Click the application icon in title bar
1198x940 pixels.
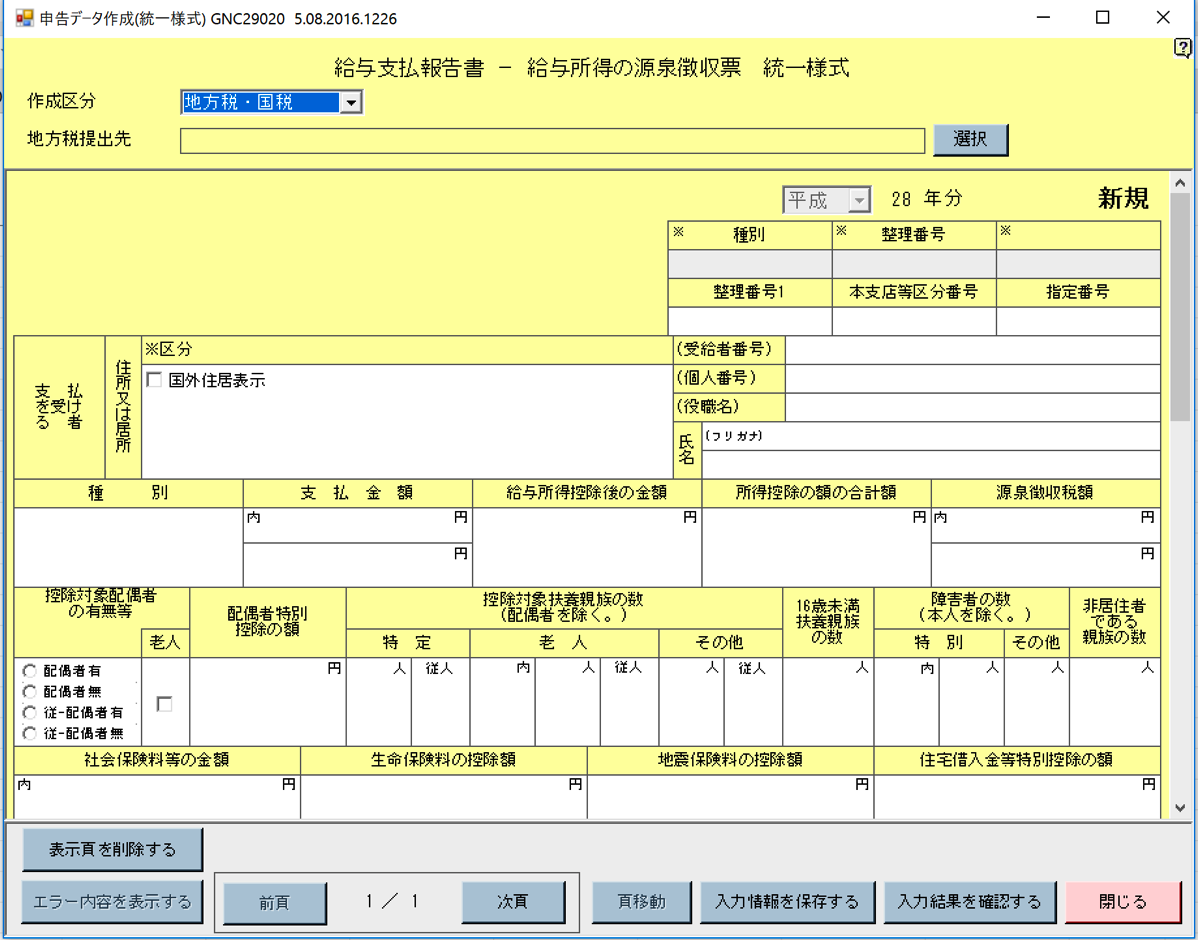pos(24,18)
